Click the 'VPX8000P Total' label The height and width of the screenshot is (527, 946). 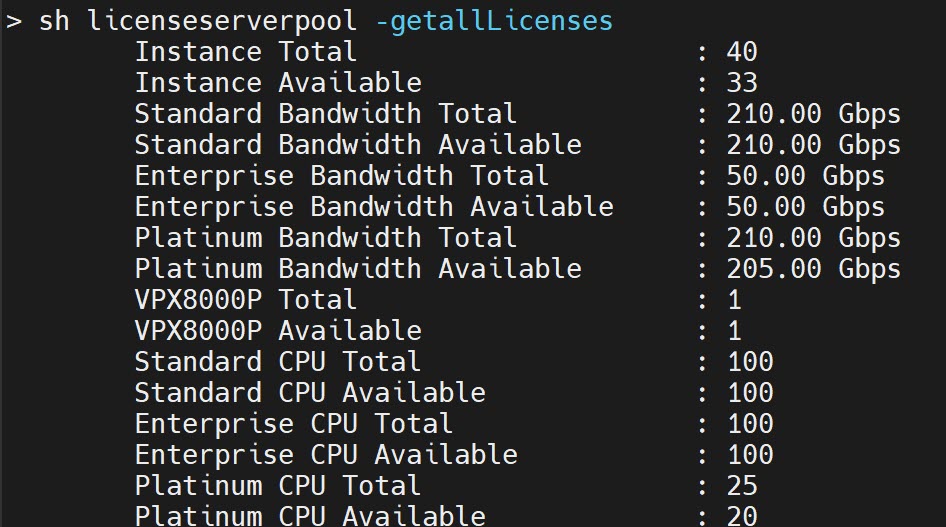(x=246, y=300)
